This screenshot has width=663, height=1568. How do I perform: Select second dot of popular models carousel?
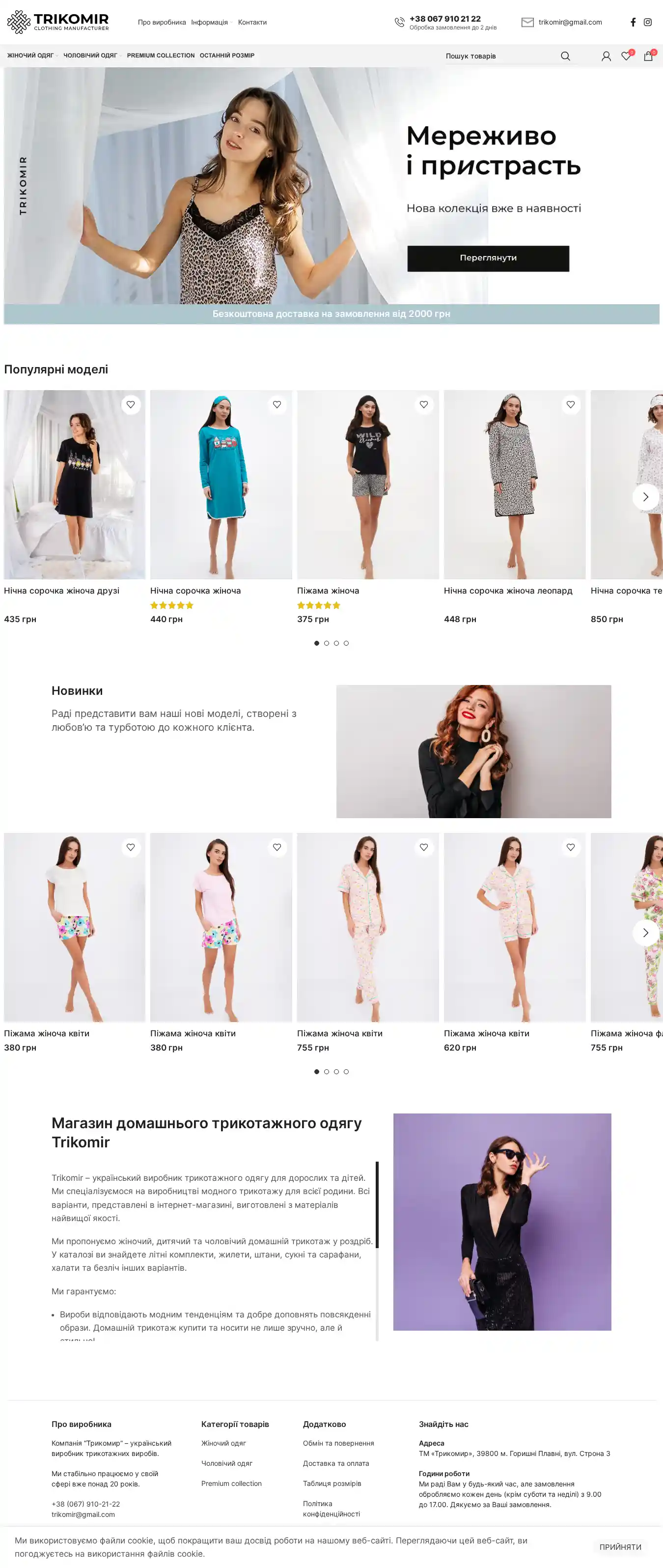[327, 643]
